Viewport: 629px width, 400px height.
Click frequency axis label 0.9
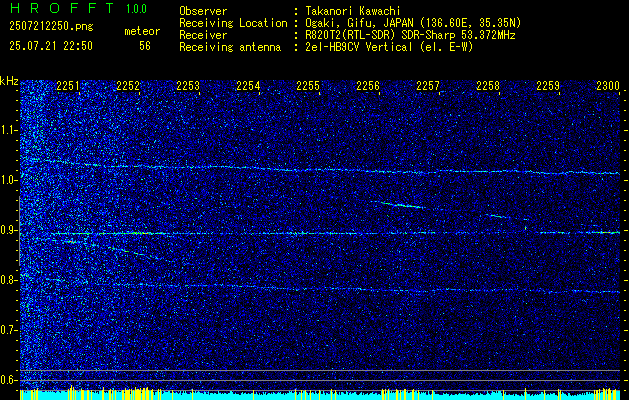click(9, 230)
